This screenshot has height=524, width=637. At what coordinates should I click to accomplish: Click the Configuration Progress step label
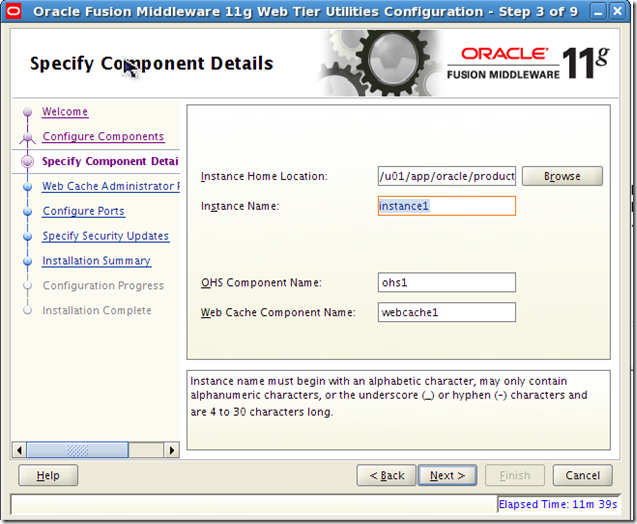103,286
